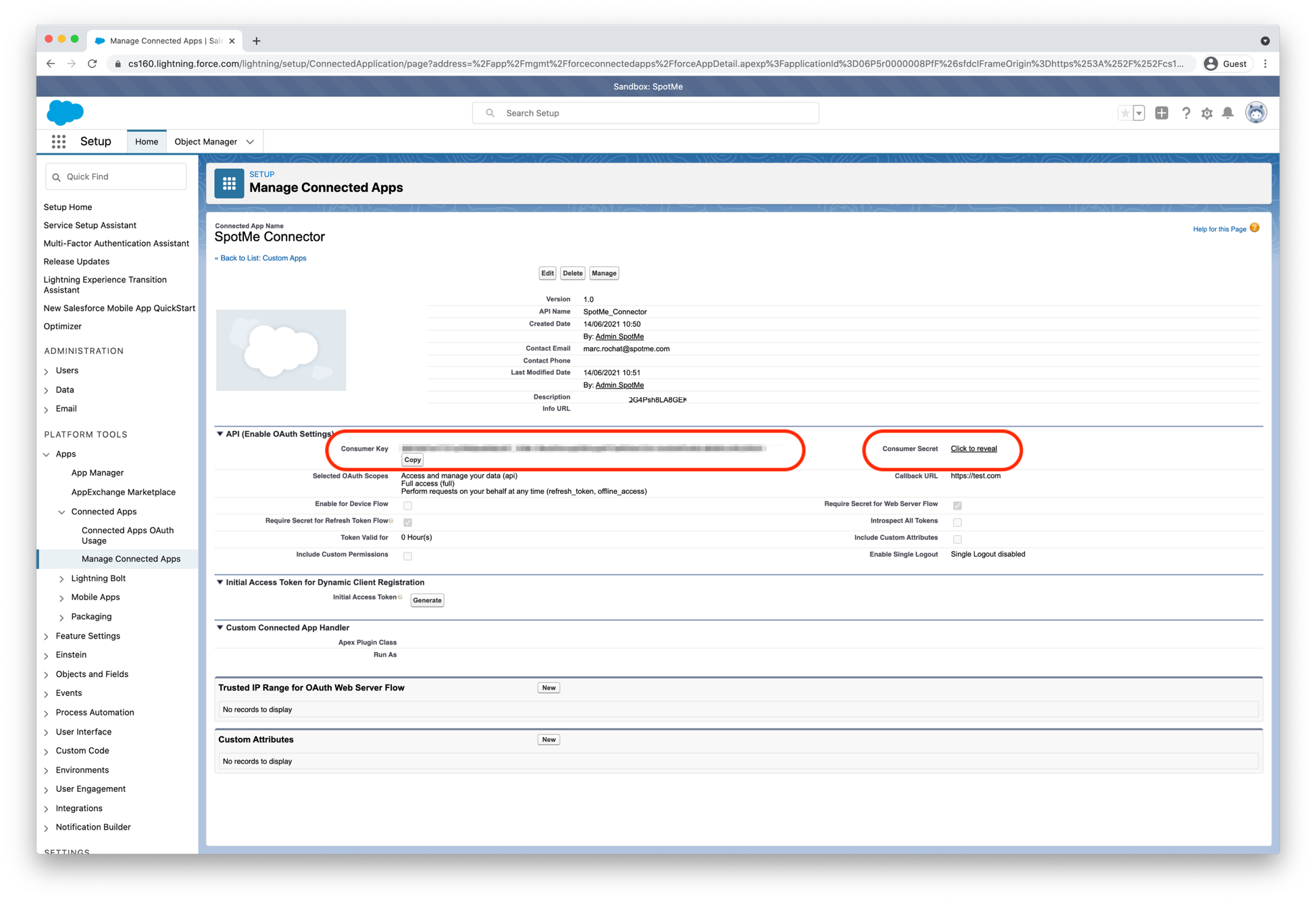Expand the Lightning Bolt node
Viewport: 1316px width, 902px height.
[62, 579]
